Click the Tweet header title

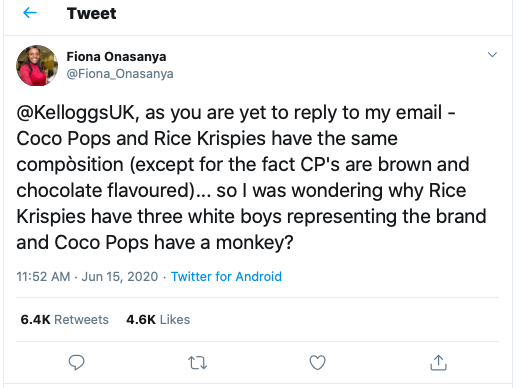(91, 14)
